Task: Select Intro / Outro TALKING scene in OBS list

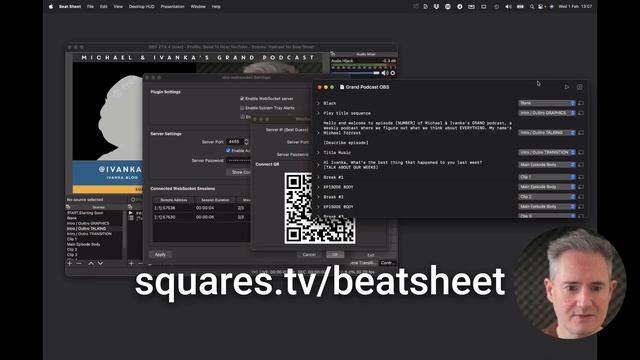Action: tap(87, 229)
